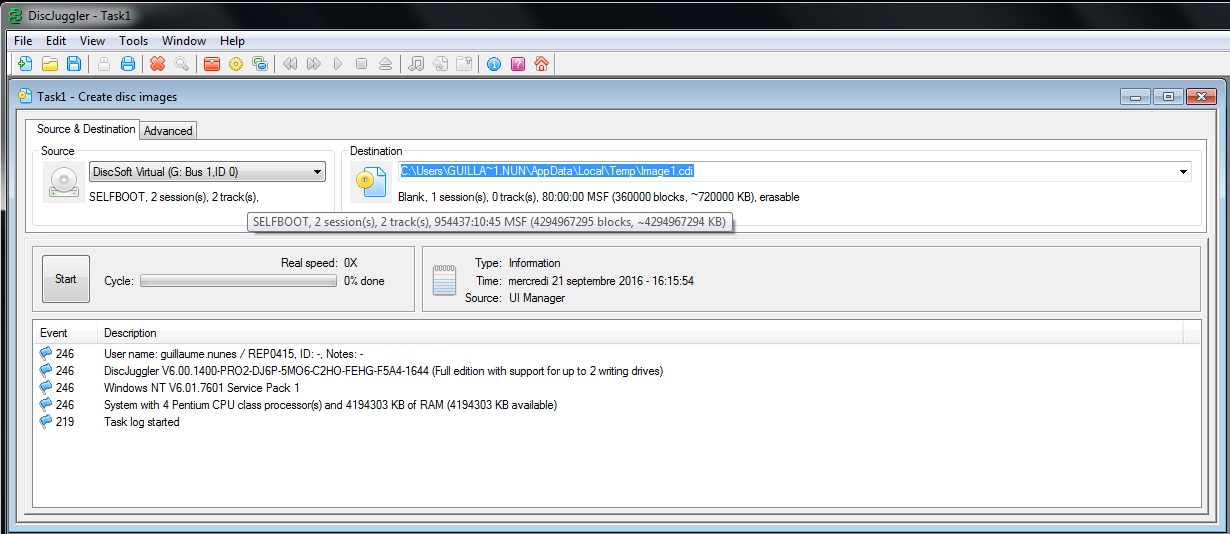Click the greyed-out folder tab toolbar icon

click(x=464, y=64)
